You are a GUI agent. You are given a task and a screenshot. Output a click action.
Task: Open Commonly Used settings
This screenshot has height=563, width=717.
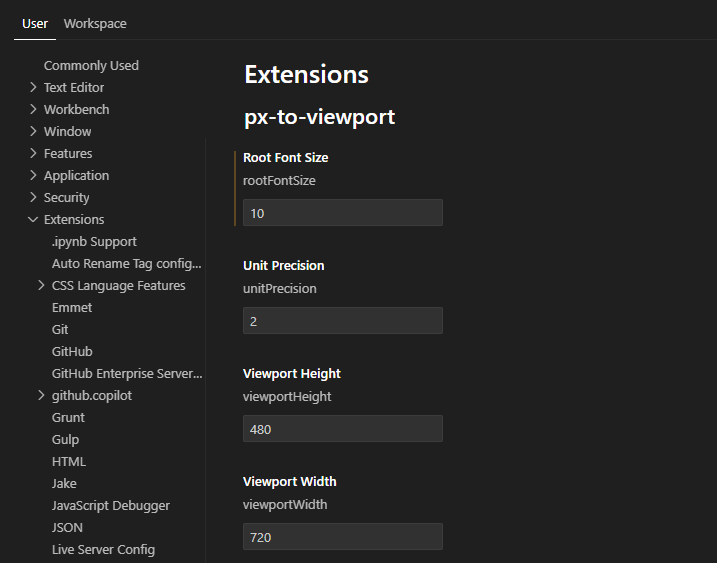tap(91, 65)
